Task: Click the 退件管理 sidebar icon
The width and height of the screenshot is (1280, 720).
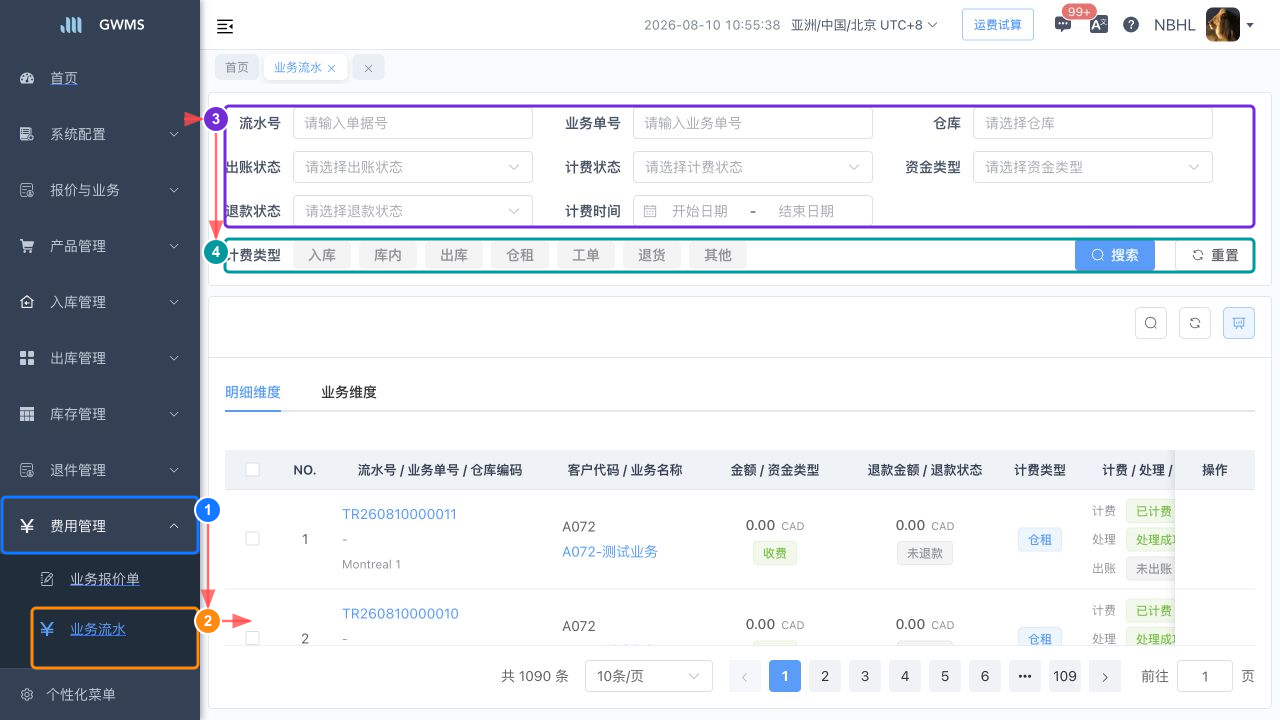Action: [x=27, y=470]
